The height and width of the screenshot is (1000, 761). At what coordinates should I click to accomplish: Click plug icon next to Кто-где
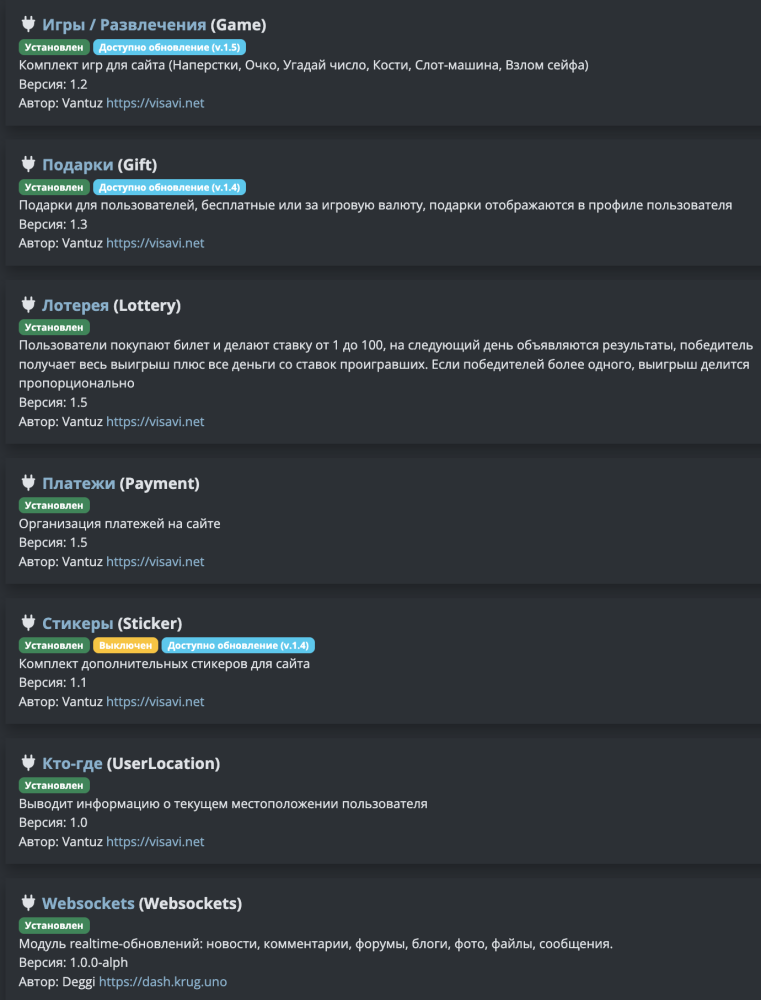[28, 763]
